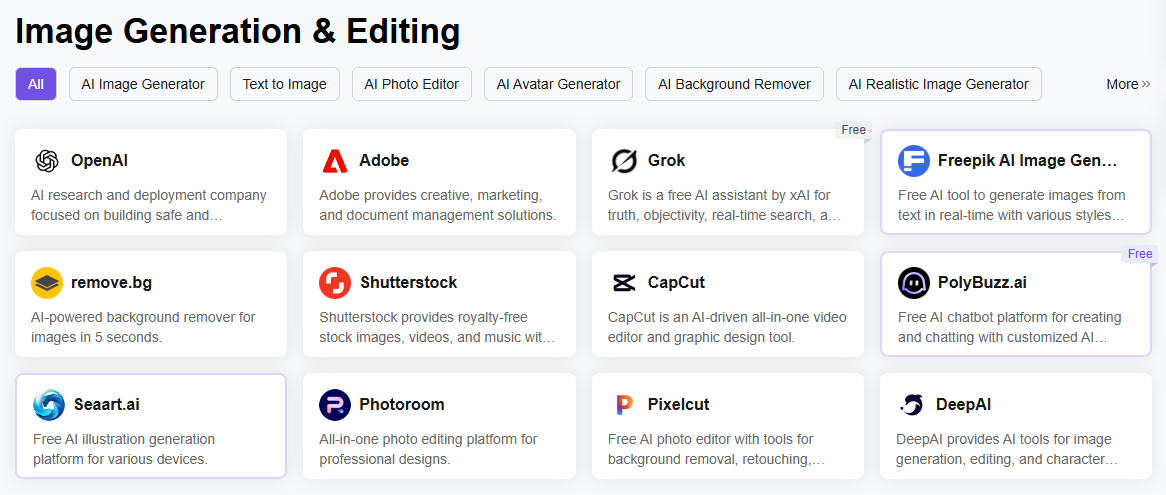Click the Grok logo icon

624,161
